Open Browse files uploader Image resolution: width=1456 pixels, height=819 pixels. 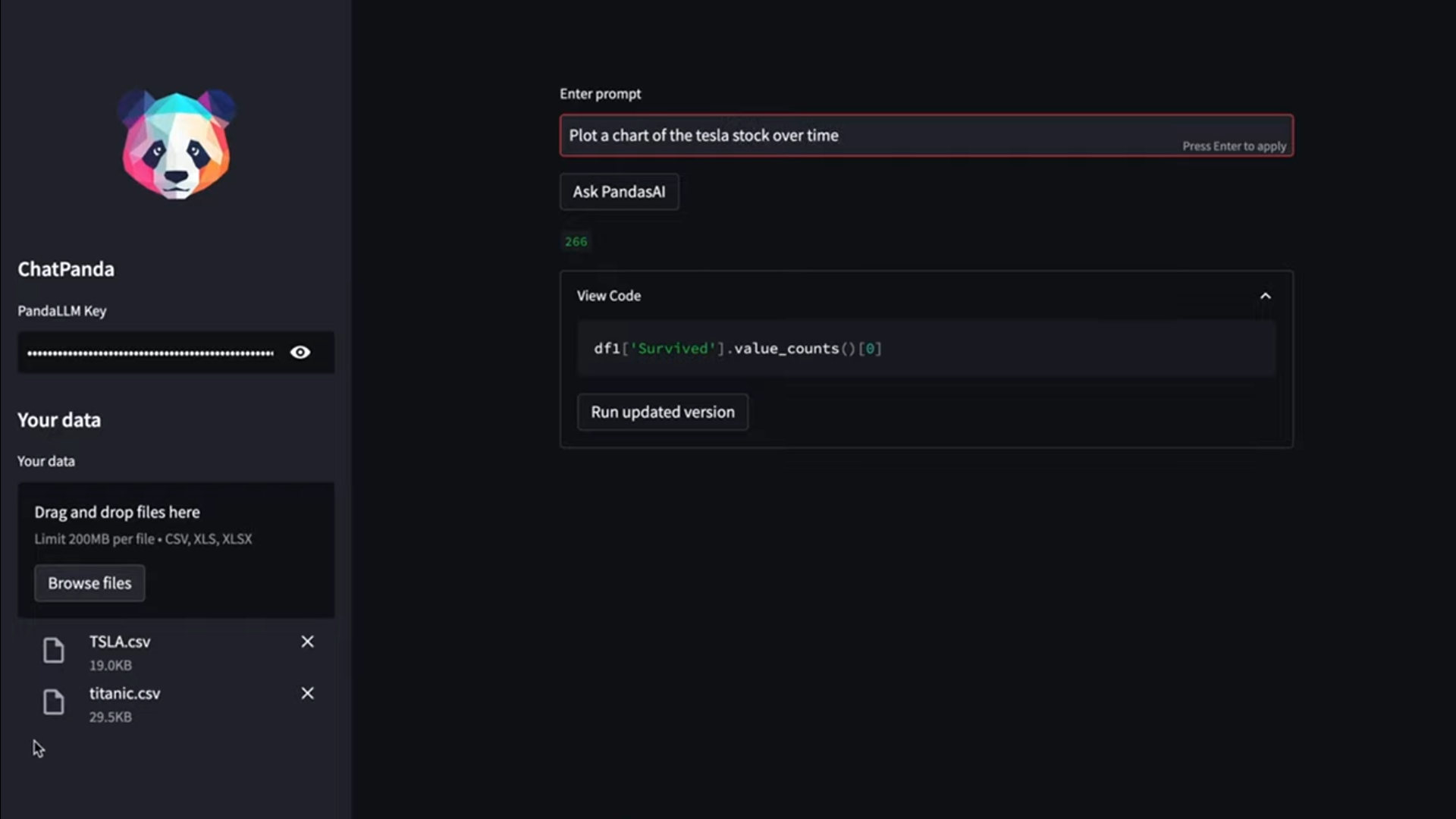(x=89, y=583)
